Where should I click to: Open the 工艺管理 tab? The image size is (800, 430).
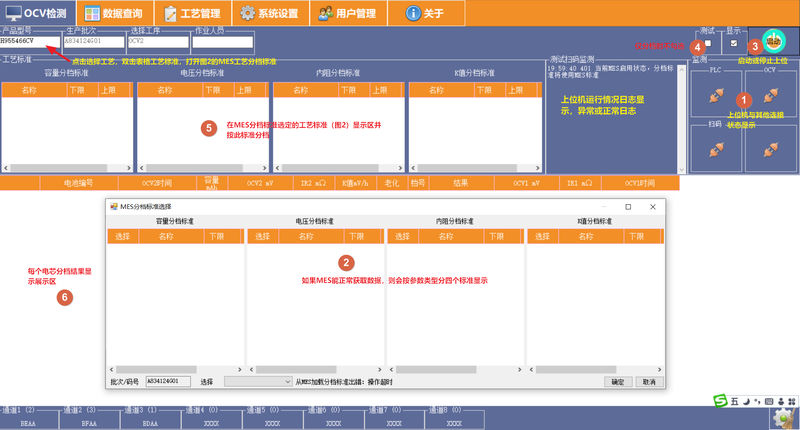pos(193,13)
